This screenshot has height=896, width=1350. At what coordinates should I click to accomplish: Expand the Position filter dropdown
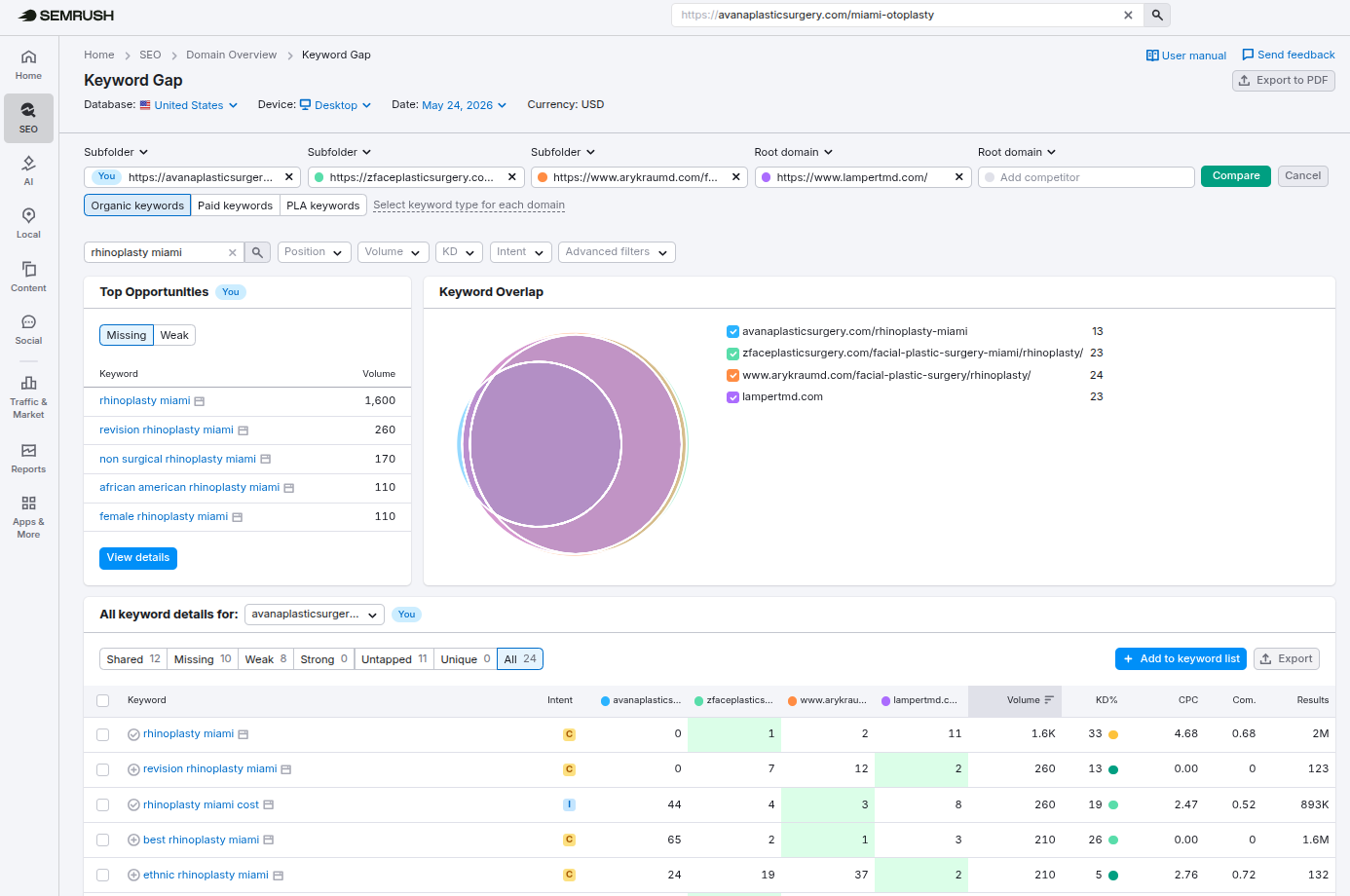(x=314, y=252)
